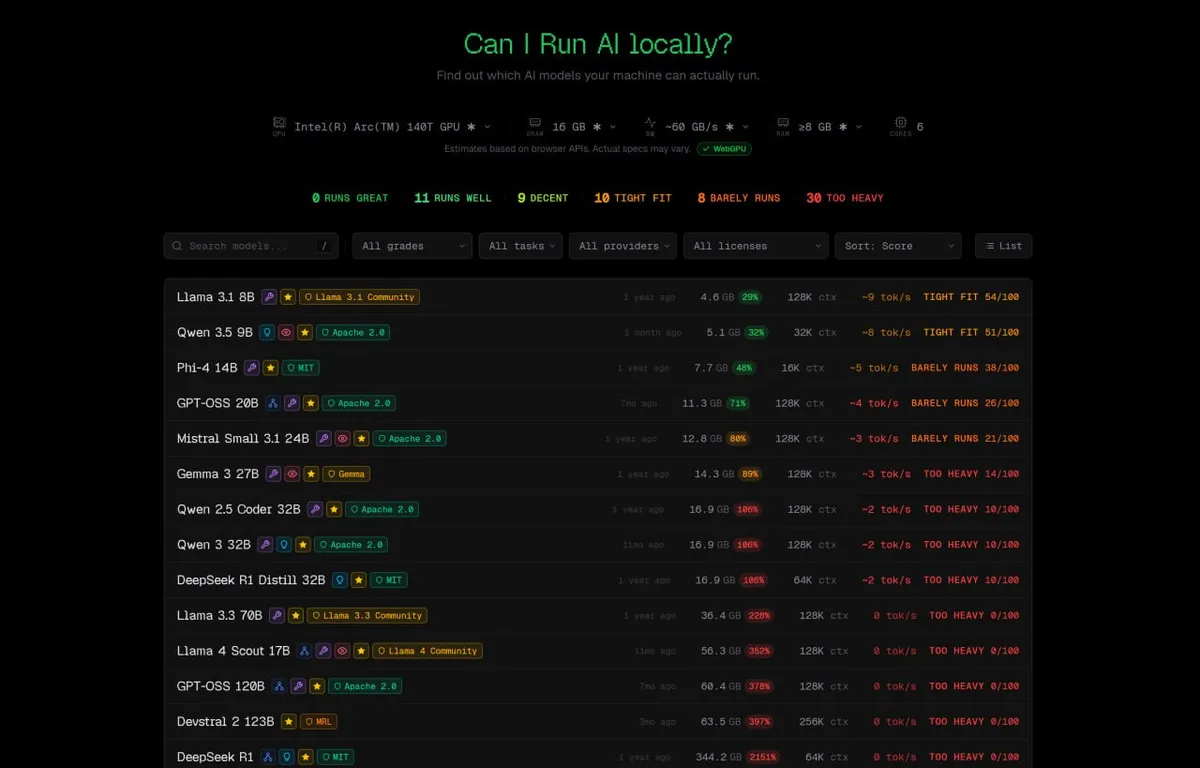Toggle the WebGPU status badge
The height and width of the screenshot is (768, 1200).
[723, 148]
